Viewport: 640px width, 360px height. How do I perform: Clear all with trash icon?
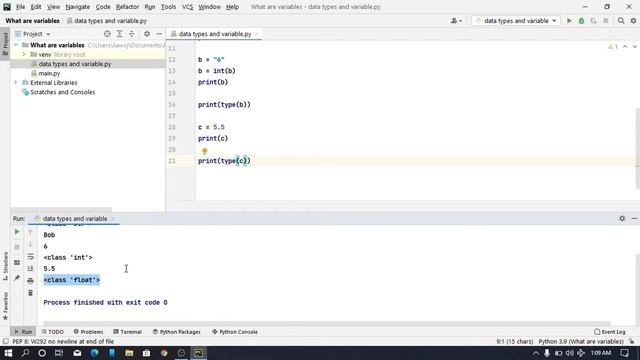tap(30, 293)
